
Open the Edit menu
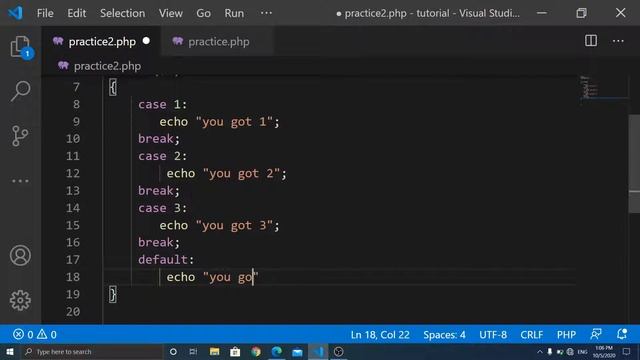(x=77, y=13)
